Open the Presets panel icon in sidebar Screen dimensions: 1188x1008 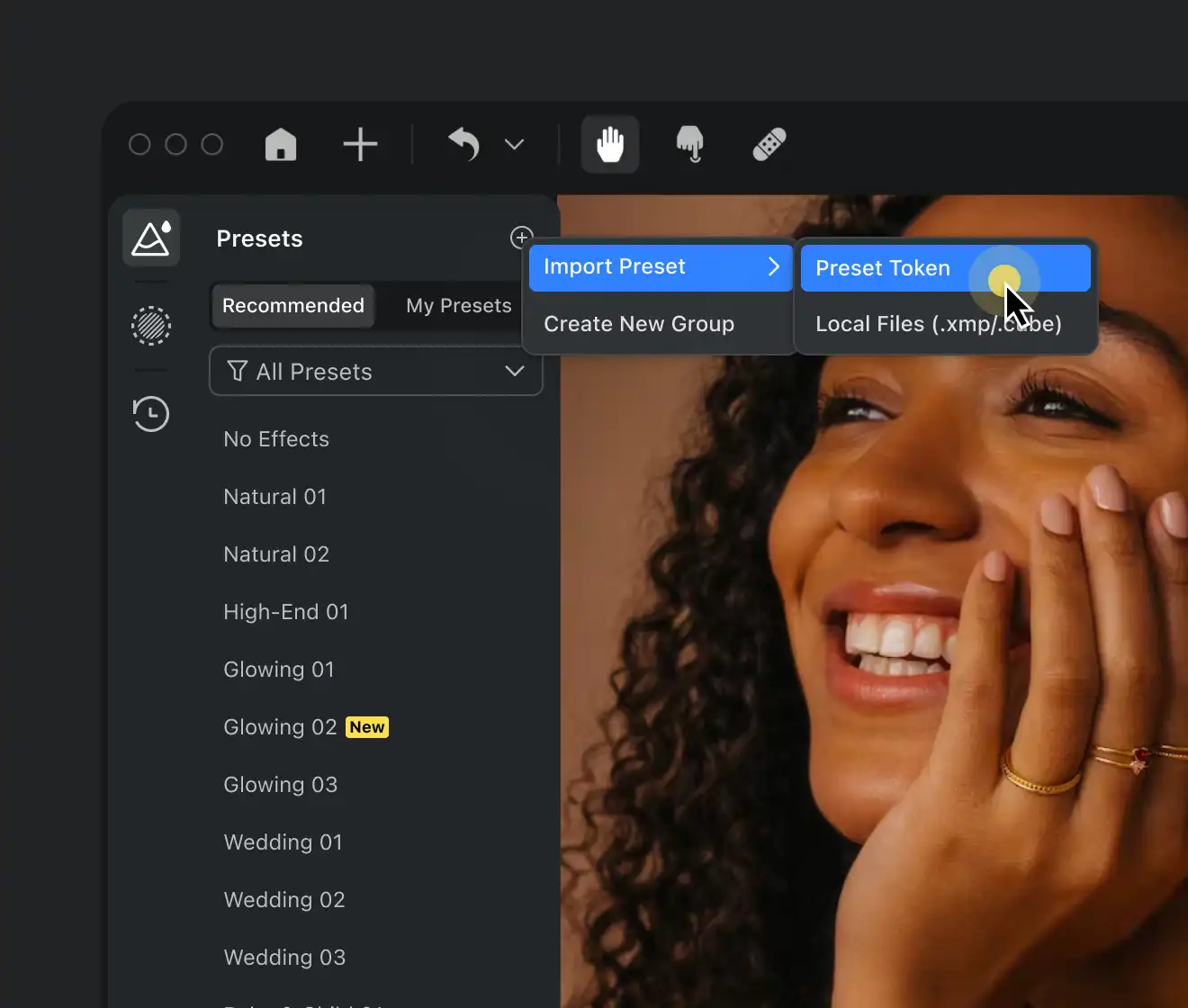click(150, 237)
